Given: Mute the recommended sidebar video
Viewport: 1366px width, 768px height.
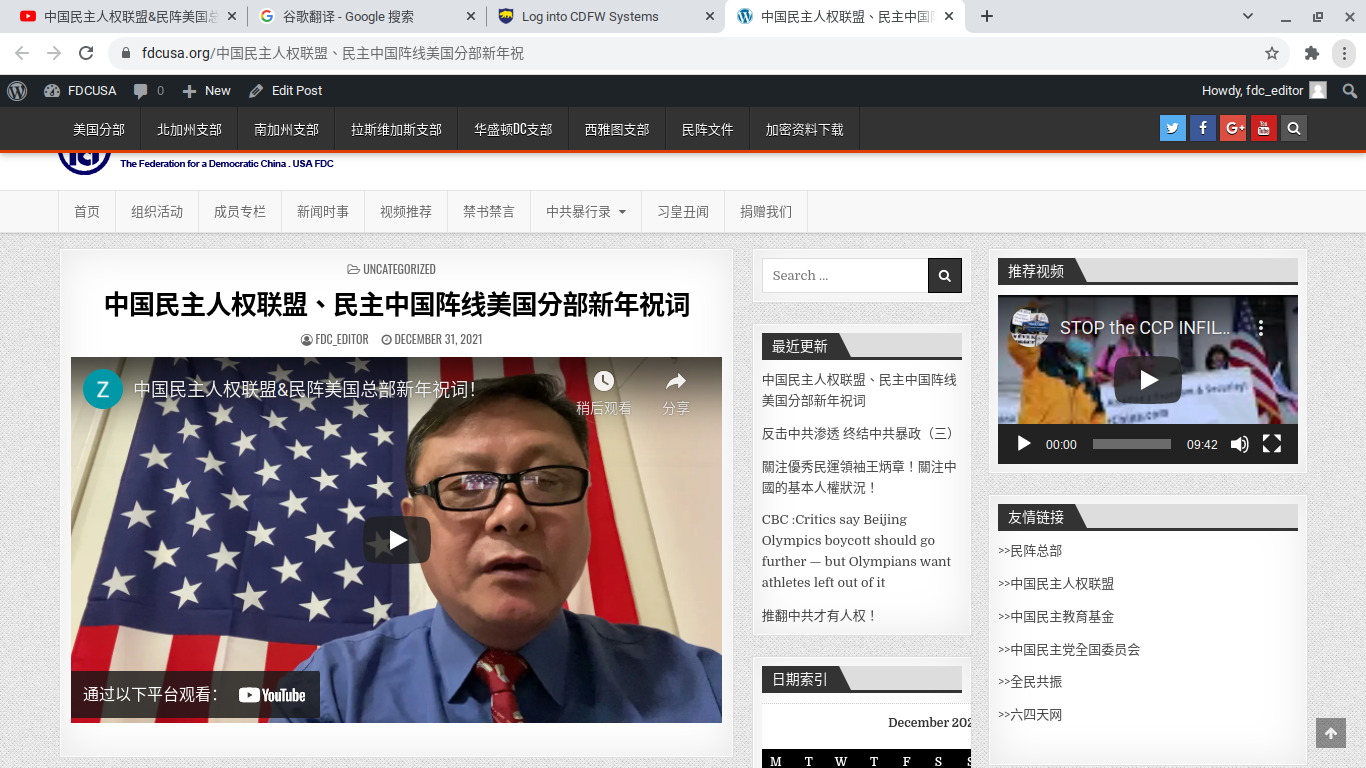Looking at the screenshot, I should pos(1240,443).
